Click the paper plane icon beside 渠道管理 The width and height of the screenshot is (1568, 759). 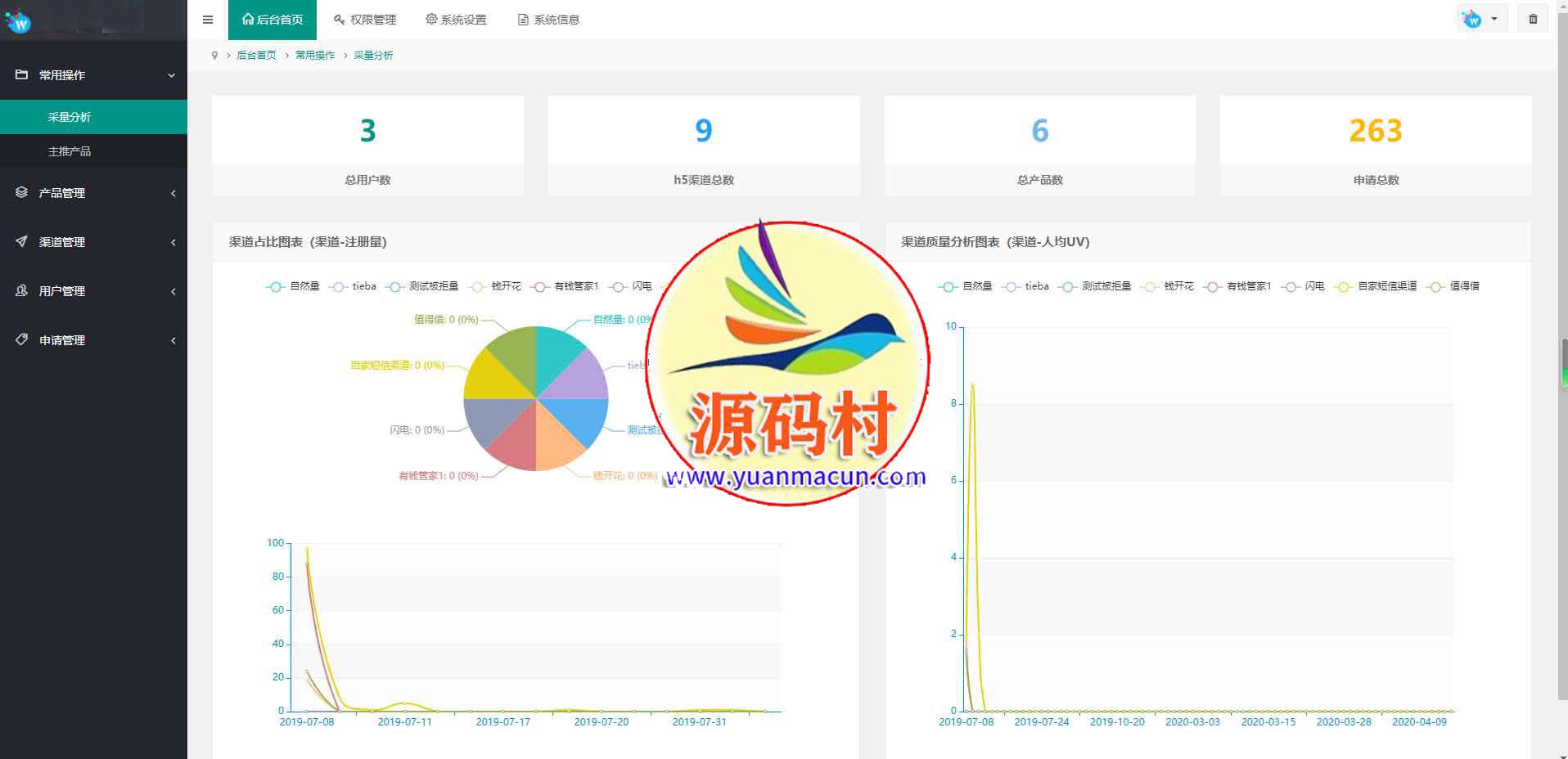tap(22, 241)
